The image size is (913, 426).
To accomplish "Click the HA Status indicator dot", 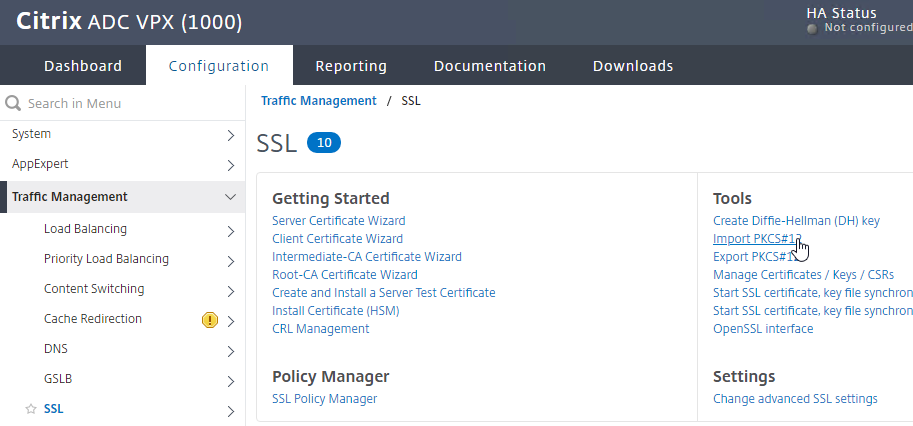I will click(x=812, y=29).
